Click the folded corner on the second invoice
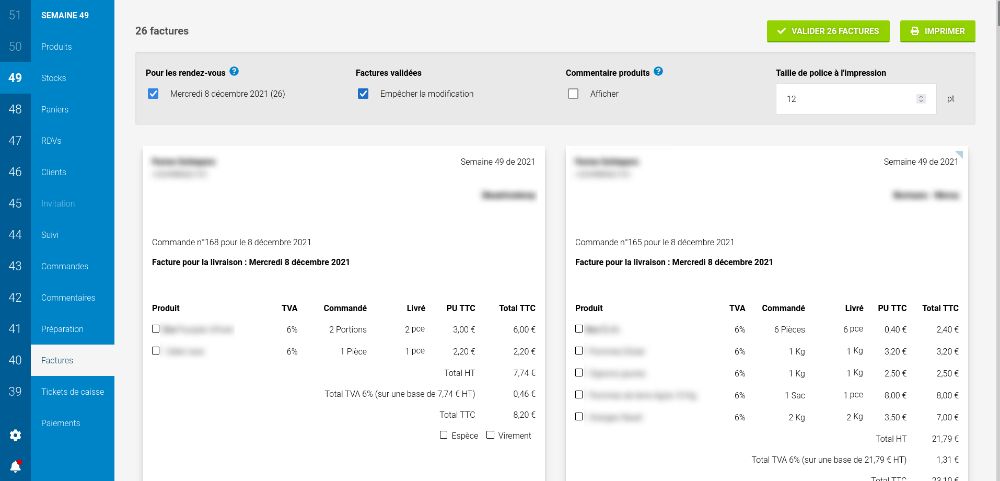The width and height of the screenshot is (1000, 481). point(960,155)
